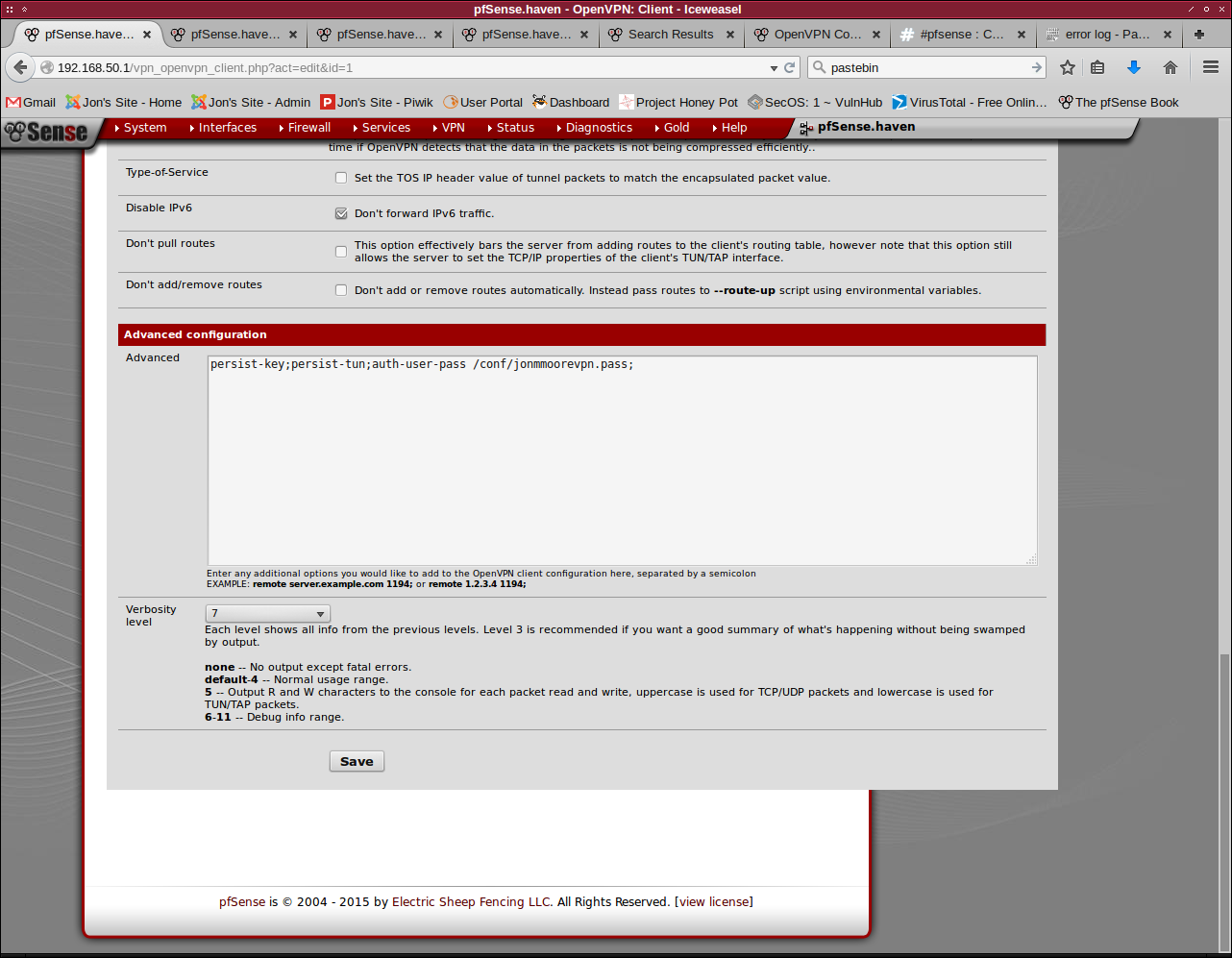The image size is (1232, 958).
Task: Open the downloads arrow icon
Action: pyautogui.click(x=1134, y=67)
